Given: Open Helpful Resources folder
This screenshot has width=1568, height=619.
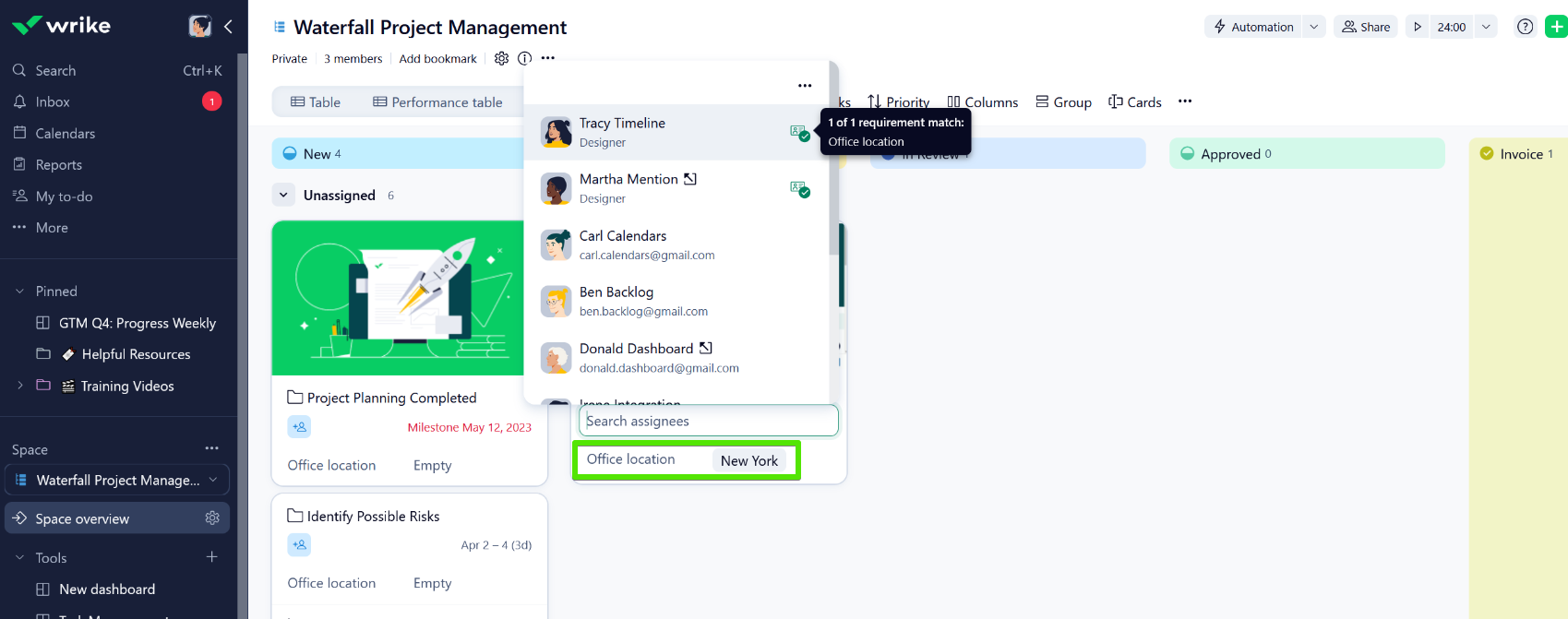Looking at the screenshot, I should click(136, 354).
